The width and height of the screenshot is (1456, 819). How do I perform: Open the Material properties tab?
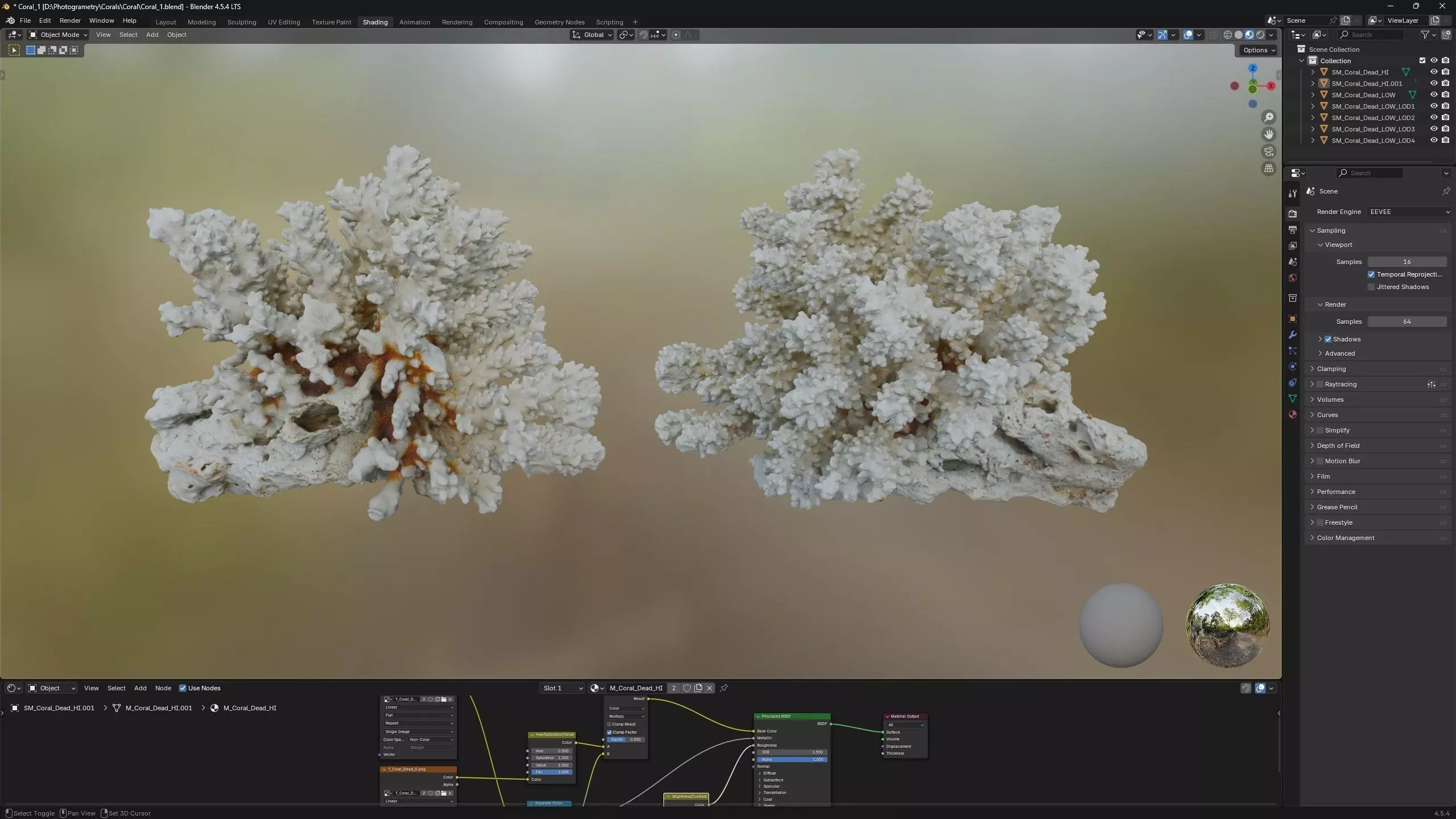(1293, 414)
